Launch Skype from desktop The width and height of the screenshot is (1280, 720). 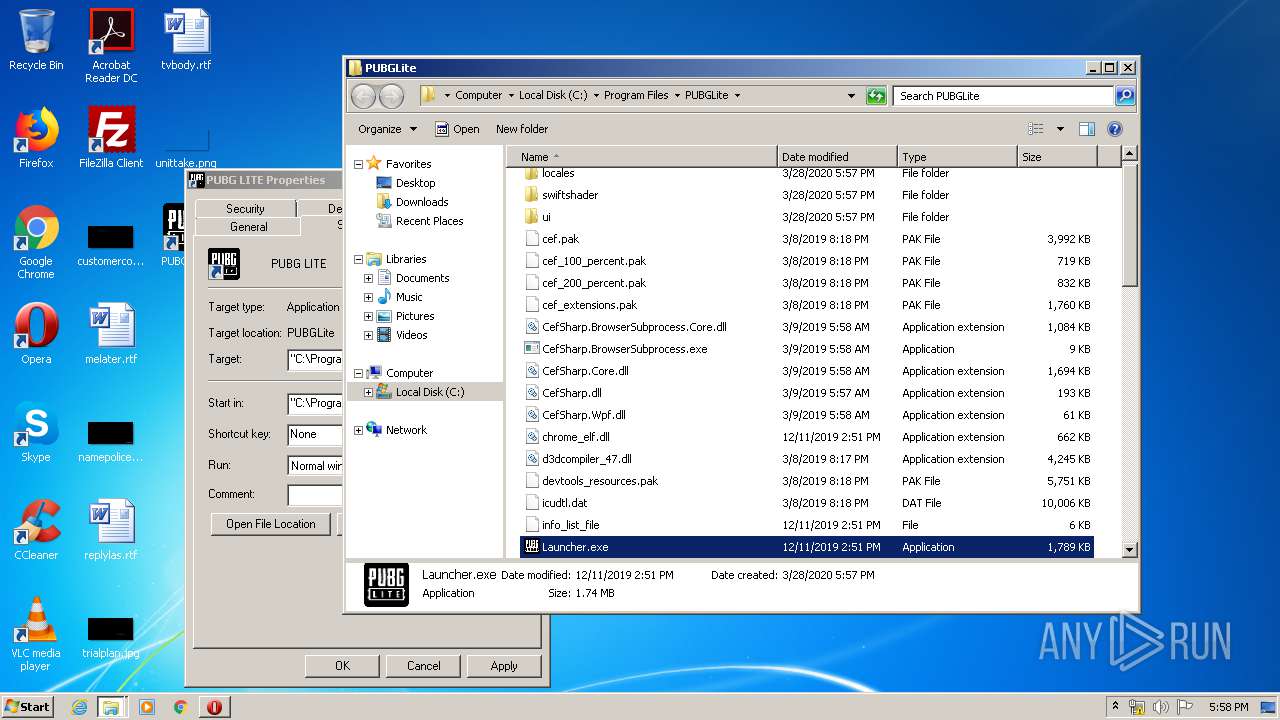point(36,432)
